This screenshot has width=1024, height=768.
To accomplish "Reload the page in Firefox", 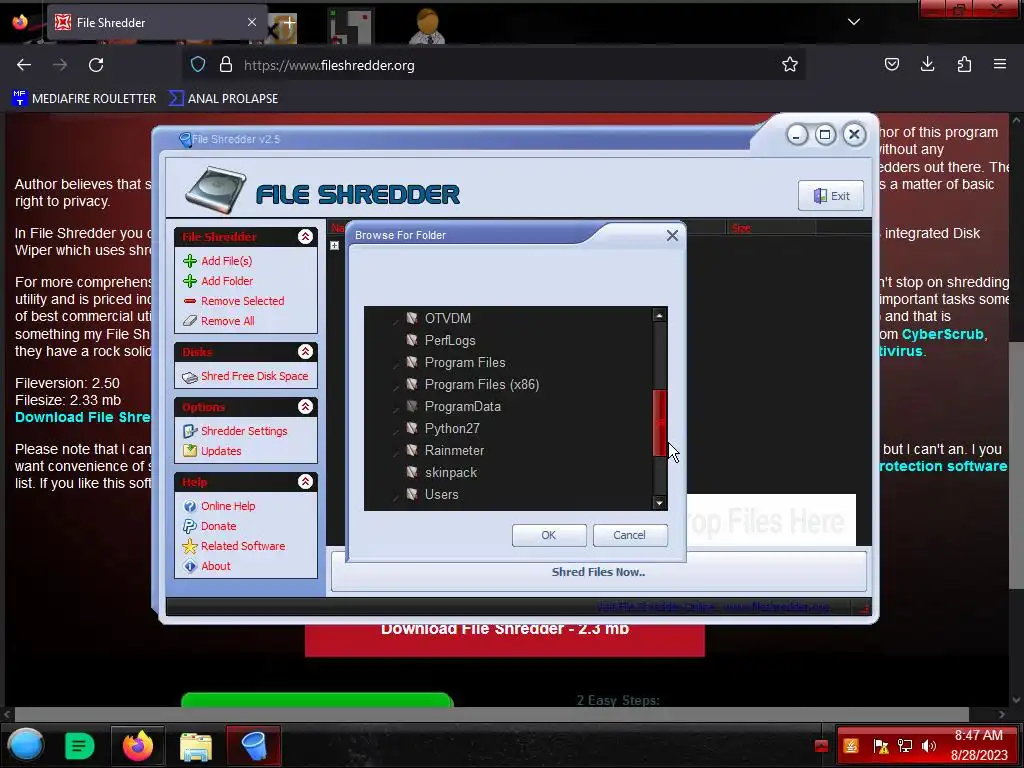I will coord(96,65).
